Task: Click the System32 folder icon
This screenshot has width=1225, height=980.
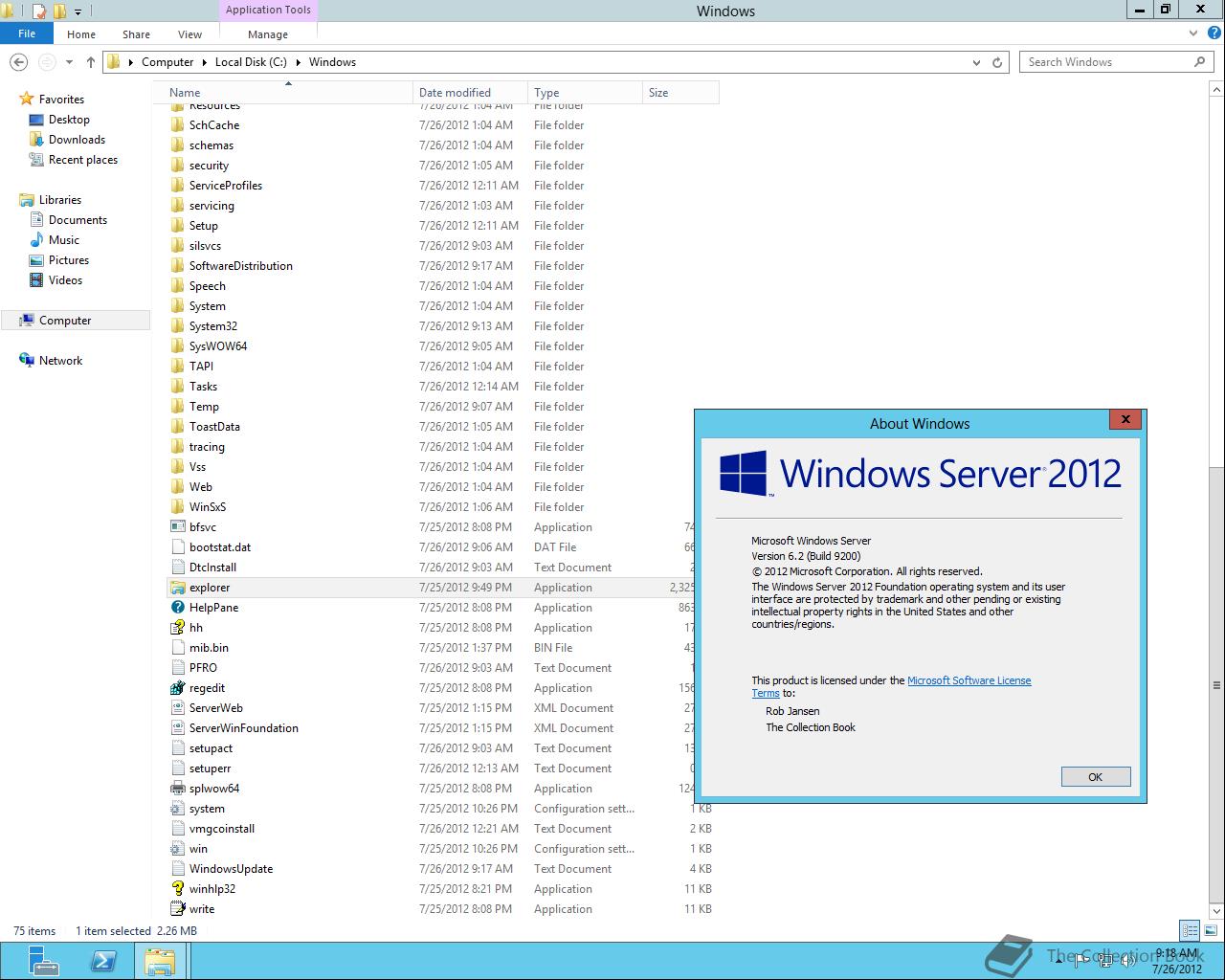Action: click(x=177, y=326)
